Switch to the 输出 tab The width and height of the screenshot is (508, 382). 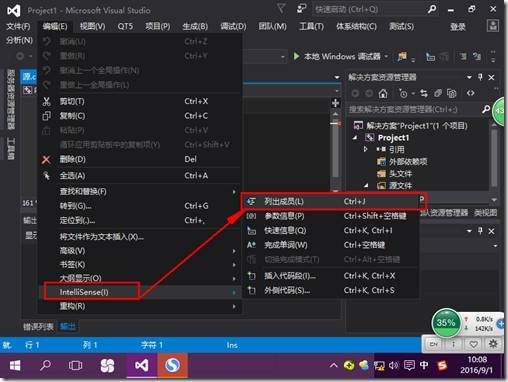tap(68, 326)
